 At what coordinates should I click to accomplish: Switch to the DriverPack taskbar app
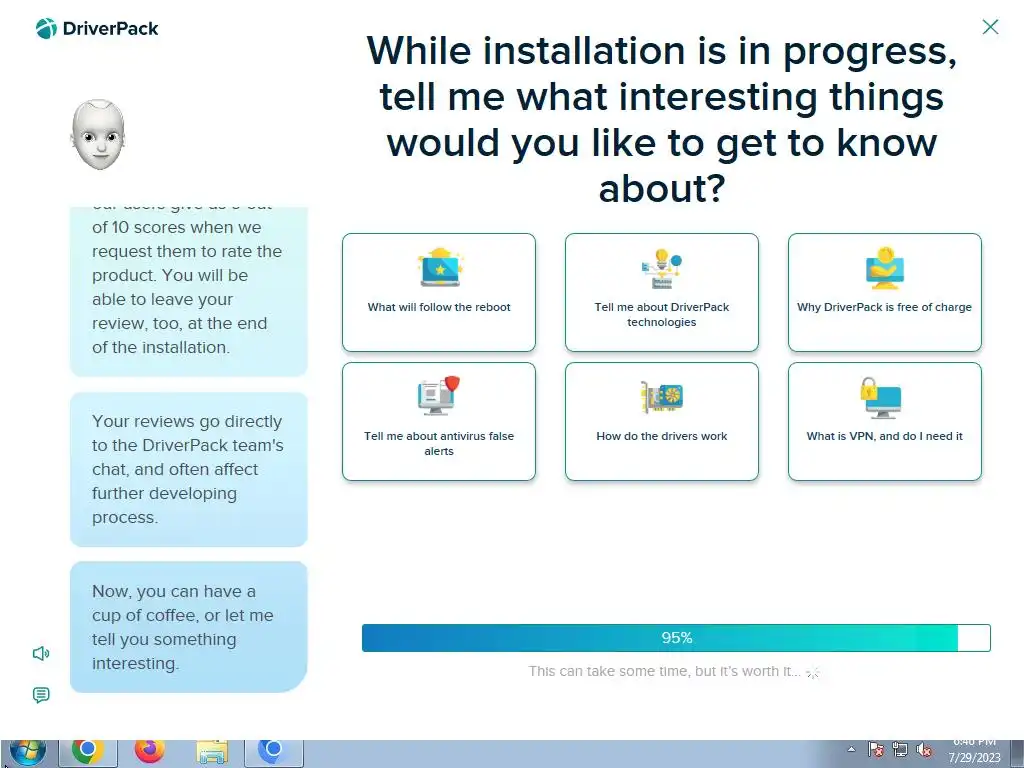point(274,753)
